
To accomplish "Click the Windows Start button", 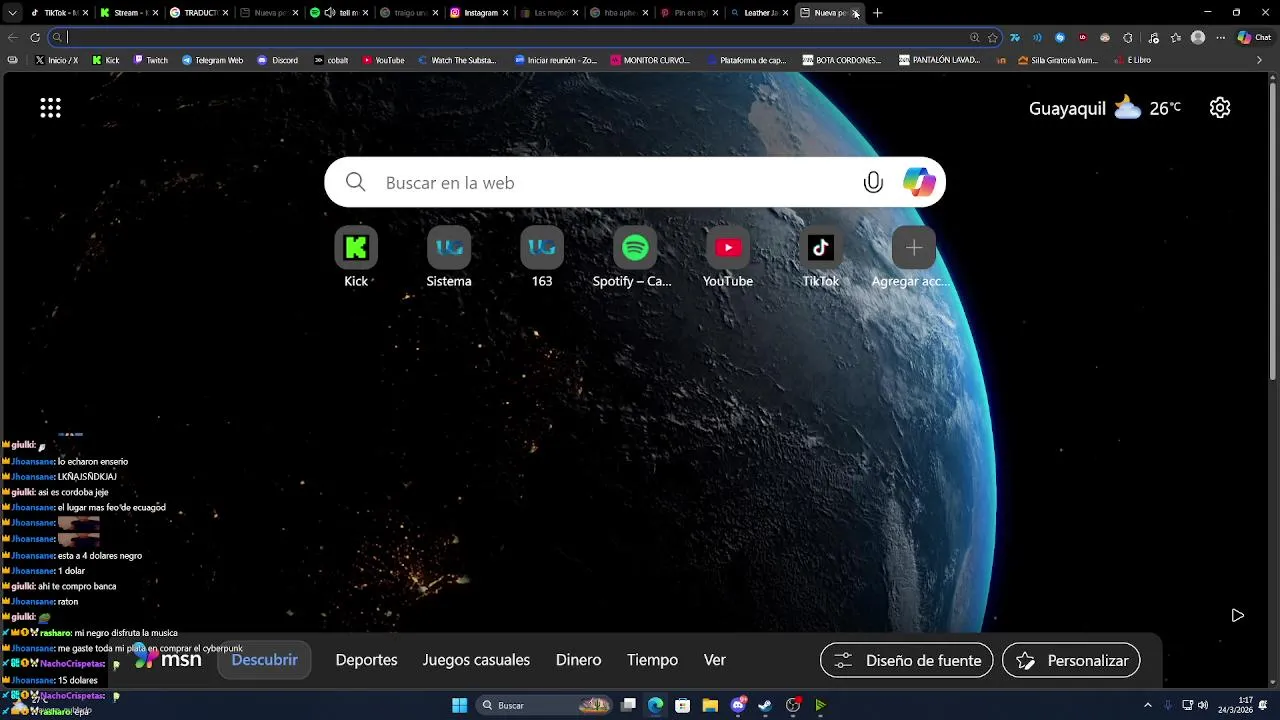I will 459,705.
